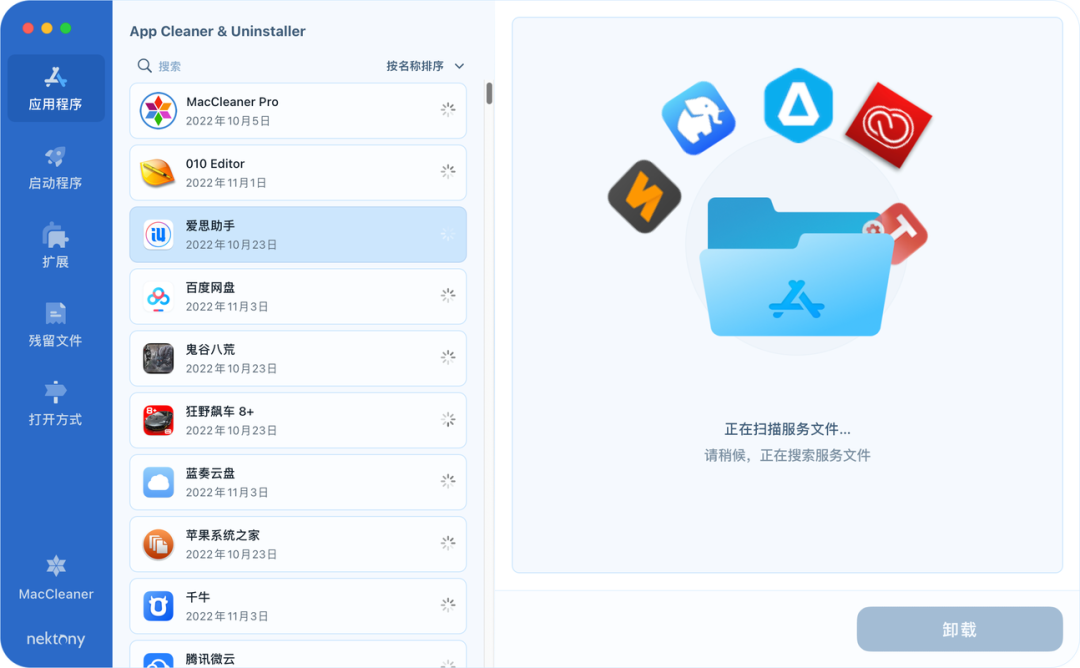Screen dimensions: 1080x668
Task: Select the 狂野飙车 8+ app icon
Action: [x=158, y=420]
